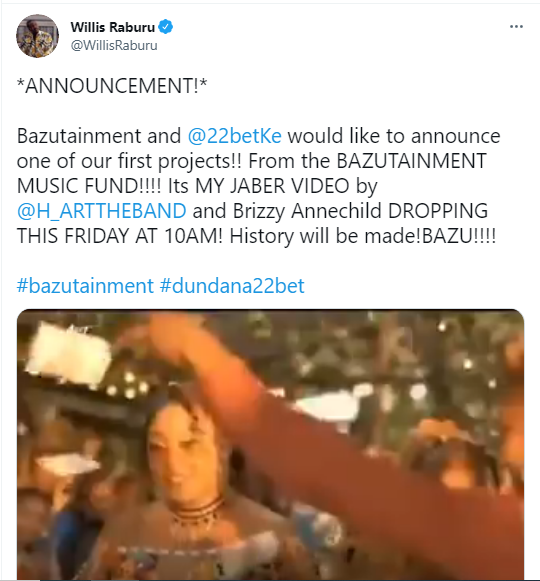Click the blue verified badge next to Willis Raburu
The image size is (540, 581).
coord(166,27)
